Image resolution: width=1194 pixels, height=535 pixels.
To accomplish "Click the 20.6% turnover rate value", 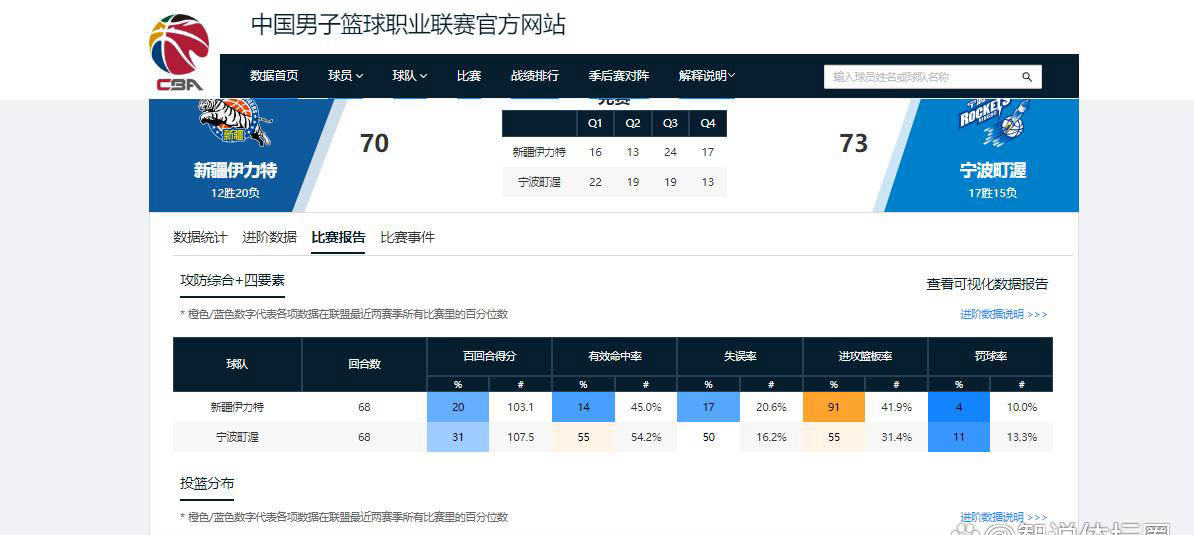I will tap(771, 407).
